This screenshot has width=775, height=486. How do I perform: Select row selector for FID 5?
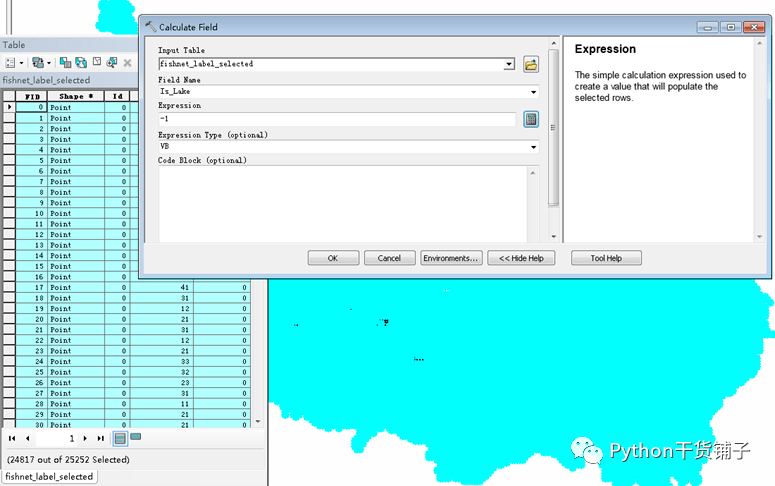pyautogui.click(x=9, y=160)
